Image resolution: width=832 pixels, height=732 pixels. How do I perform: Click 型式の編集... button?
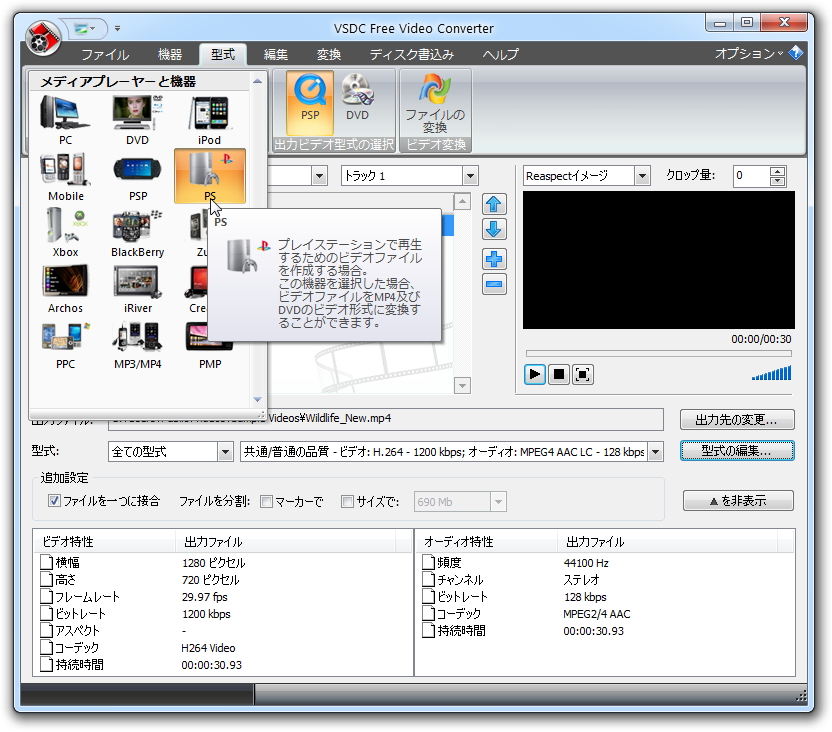tap(737, 451)
